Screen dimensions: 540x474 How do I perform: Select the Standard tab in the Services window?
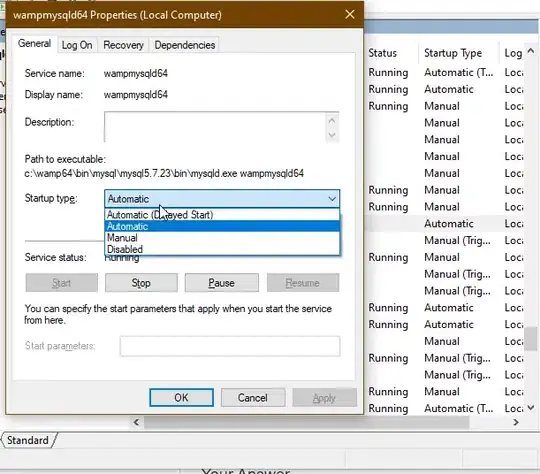tap(28, 440)
